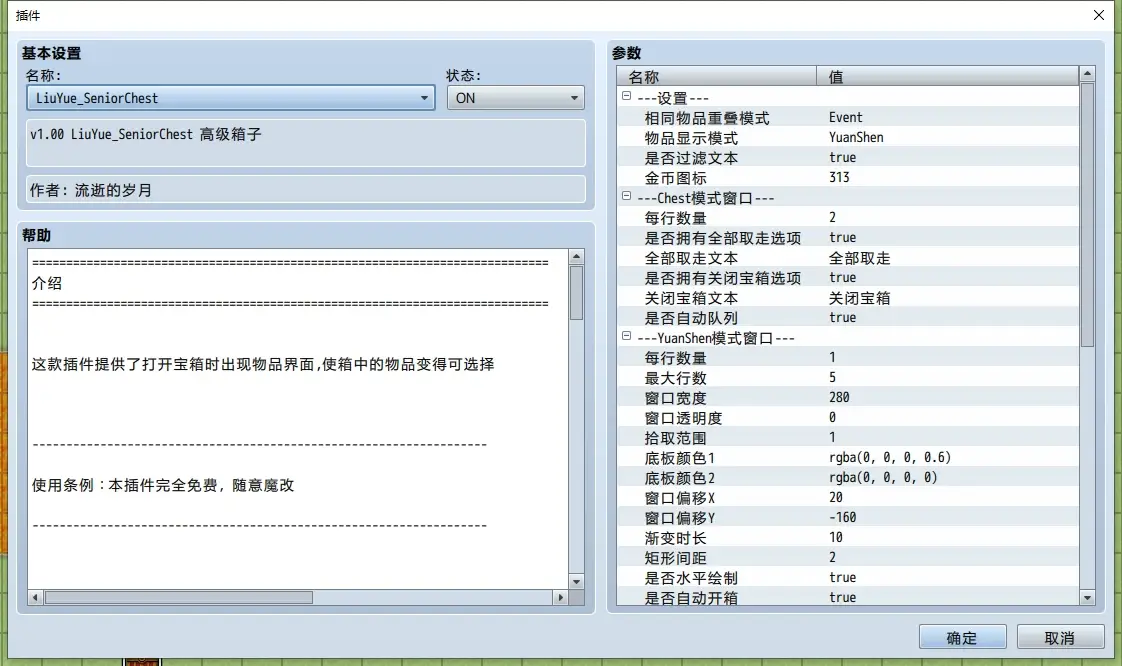
Task: Select the 窗口偏移Y parameter row
Action: pyautogui.click(x=848, y=517)
